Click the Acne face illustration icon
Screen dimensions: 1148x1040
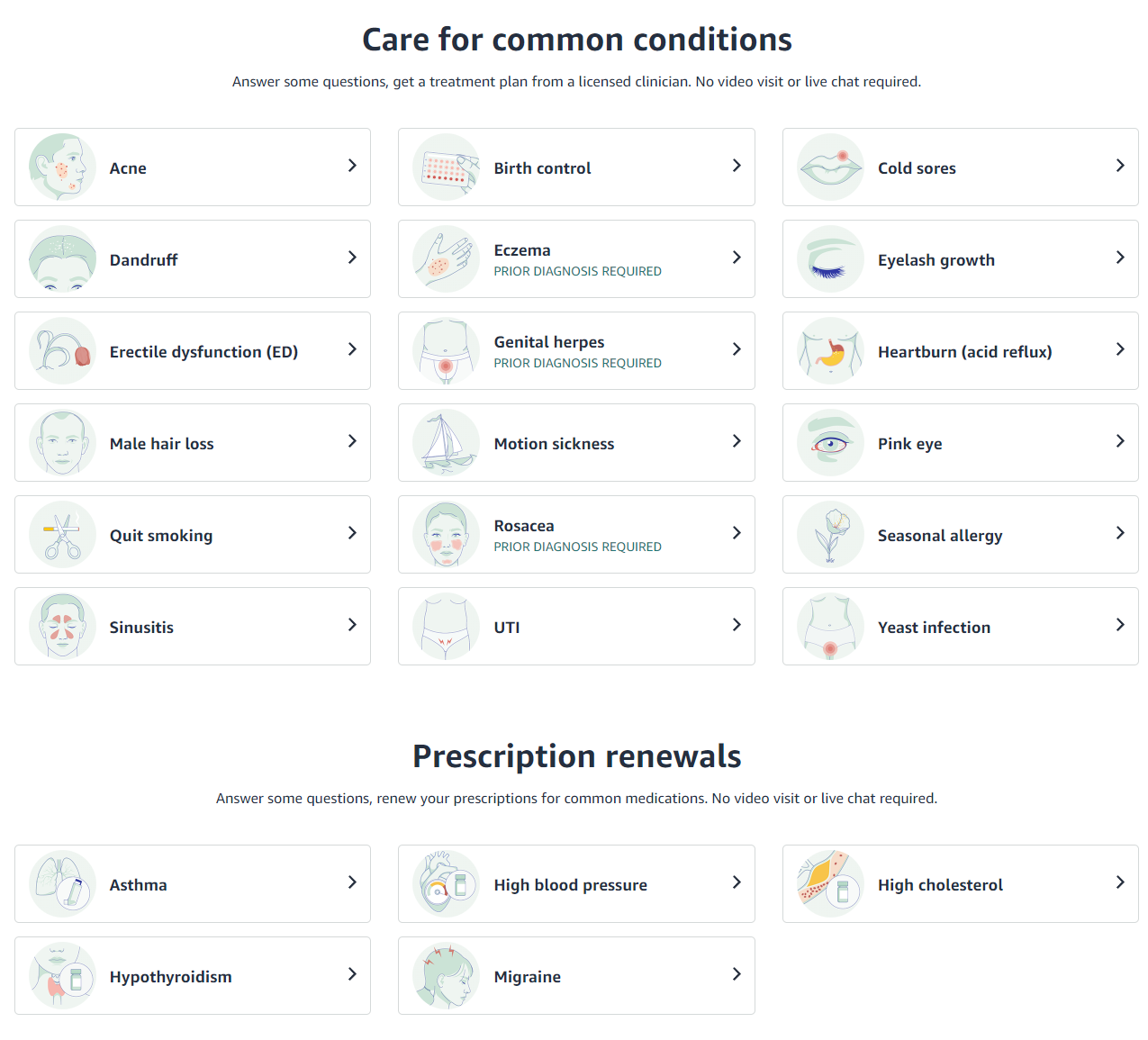62,167
